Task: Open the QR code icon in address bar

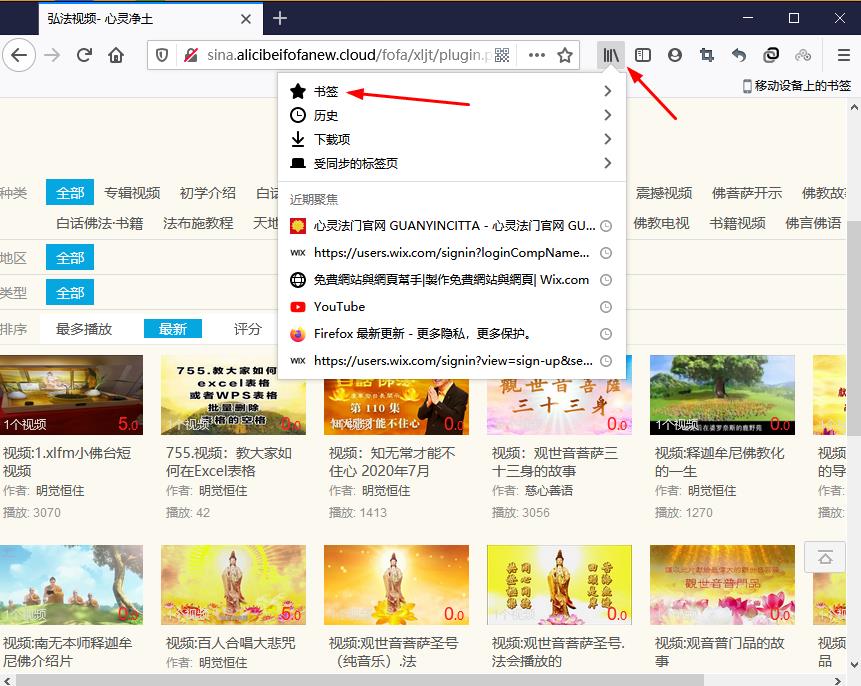Action: (502, 55)
